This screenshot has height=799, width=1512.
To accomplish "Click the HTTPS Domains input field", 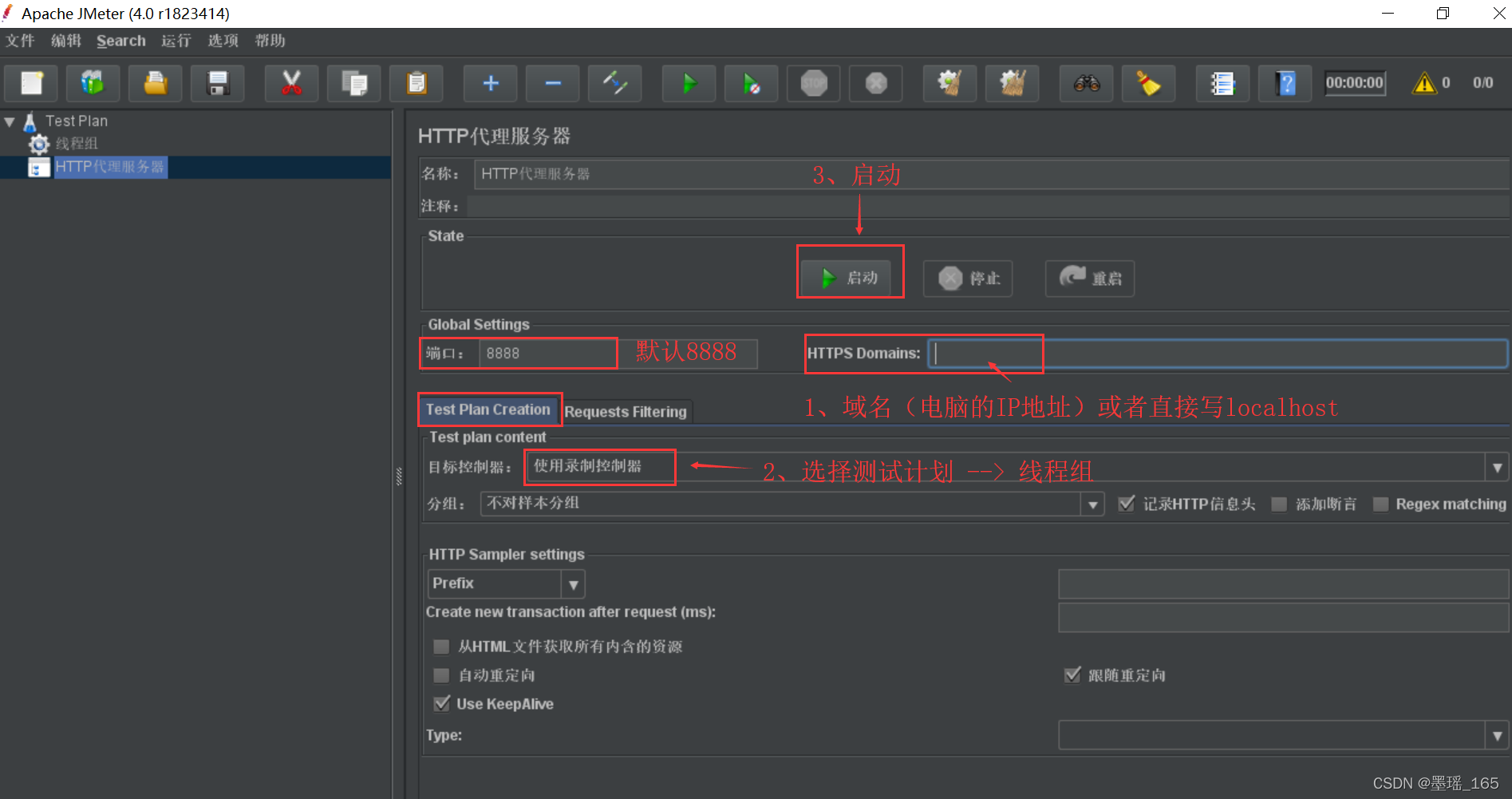I will 1218,354.
